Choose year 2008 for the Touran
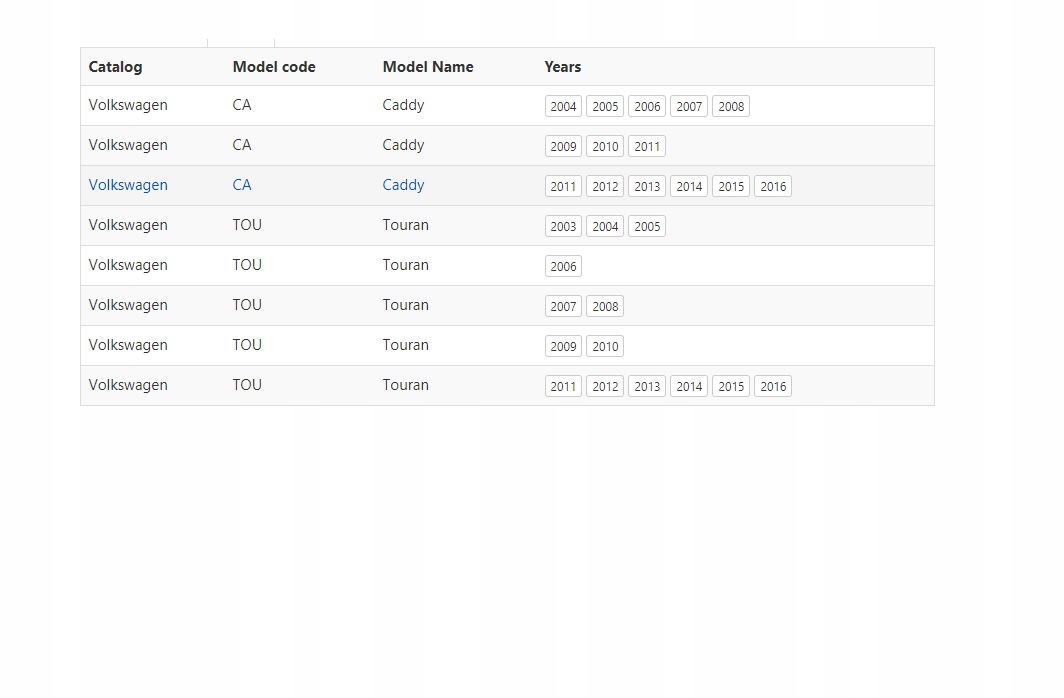The height and width of the screenshot is (698, 1064). click(x=605, y=307)
